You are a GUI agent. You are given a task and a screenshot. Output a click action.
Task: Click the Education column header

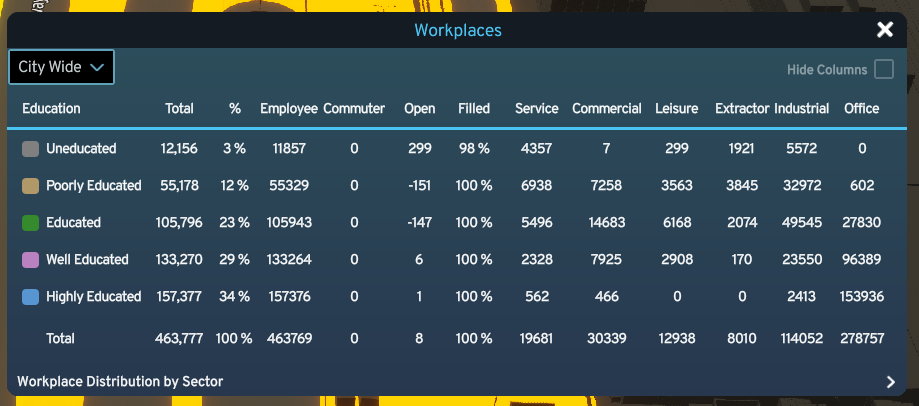click(51, 108)
